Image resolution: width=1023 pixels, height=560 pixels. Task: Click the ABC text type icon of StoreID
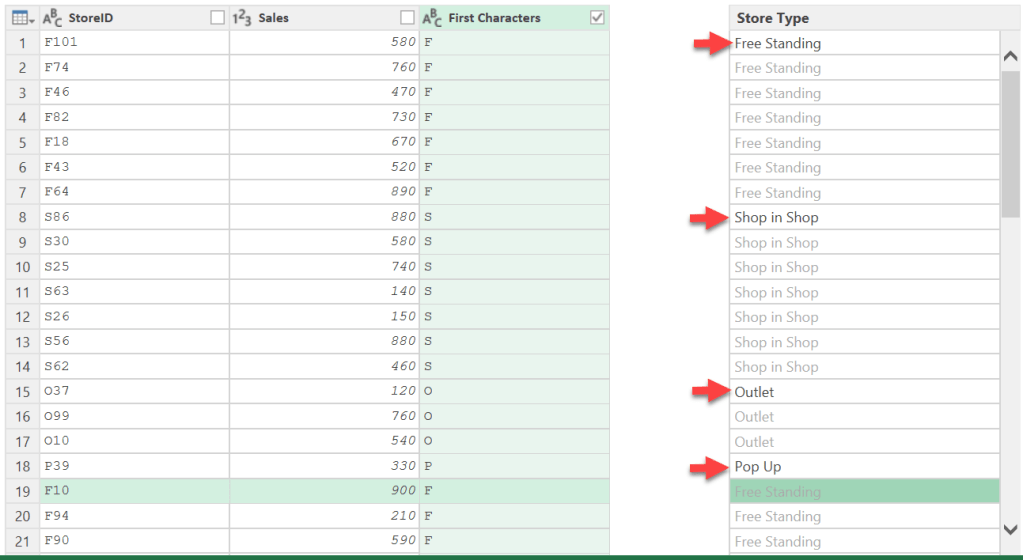pyautogui.click(x=53, y=18)
